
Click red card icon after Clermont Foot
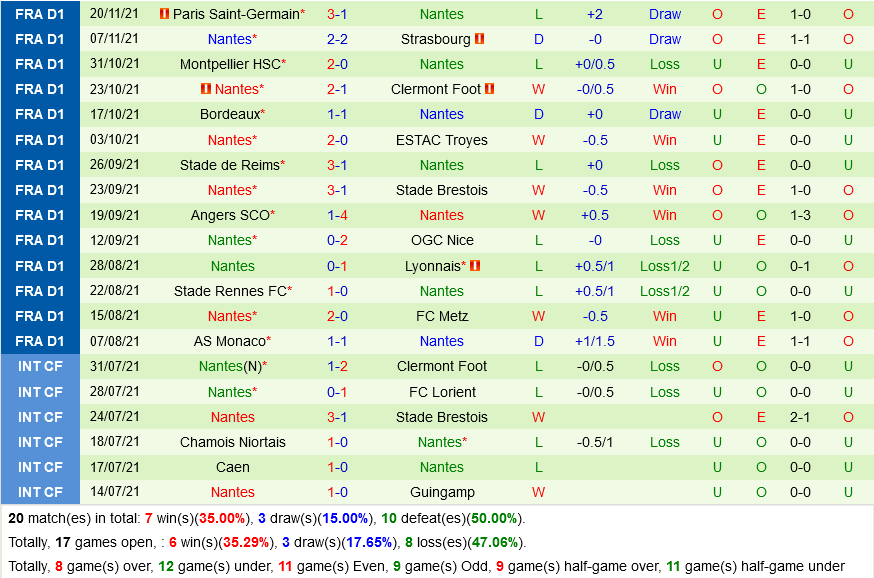[490, 89]
